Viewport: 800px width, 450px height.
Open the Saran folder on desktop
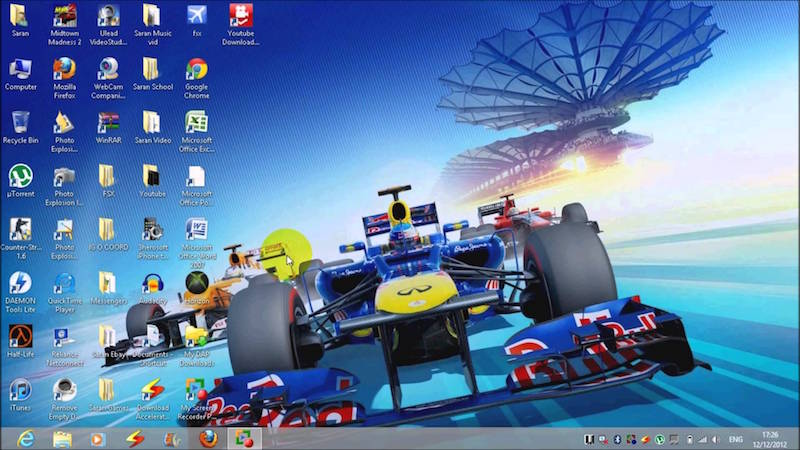coord(20,21)
